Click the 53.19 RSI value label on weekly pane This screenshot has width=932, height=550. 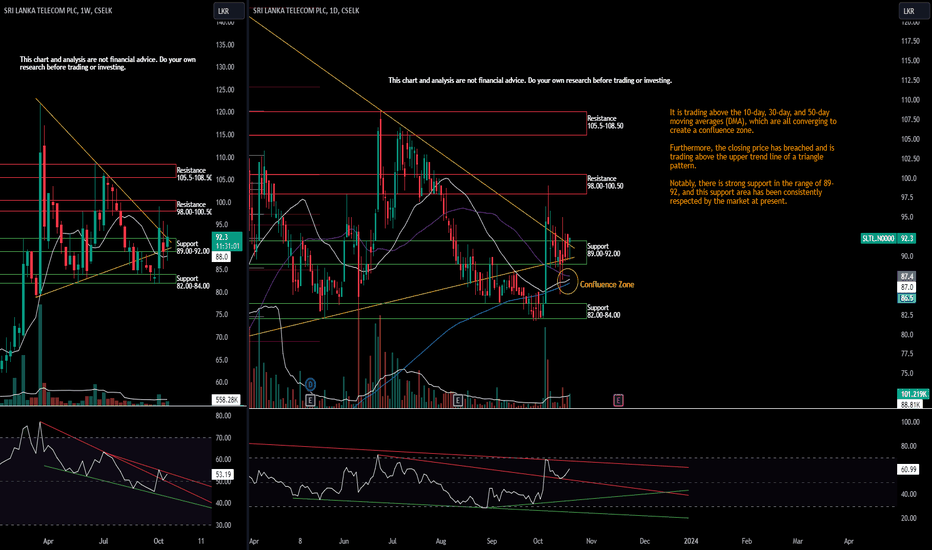tap(223, 474)
